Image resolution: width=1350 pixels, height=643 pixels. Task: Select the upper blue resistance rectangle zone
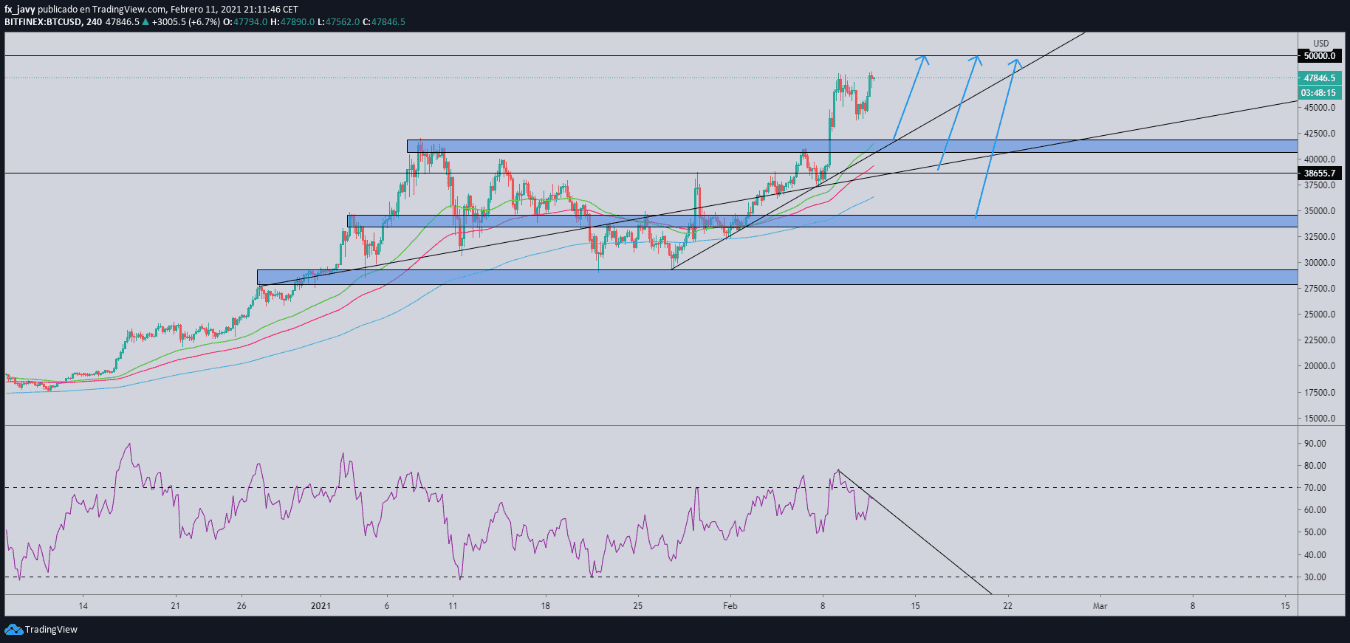click(700, 145)
